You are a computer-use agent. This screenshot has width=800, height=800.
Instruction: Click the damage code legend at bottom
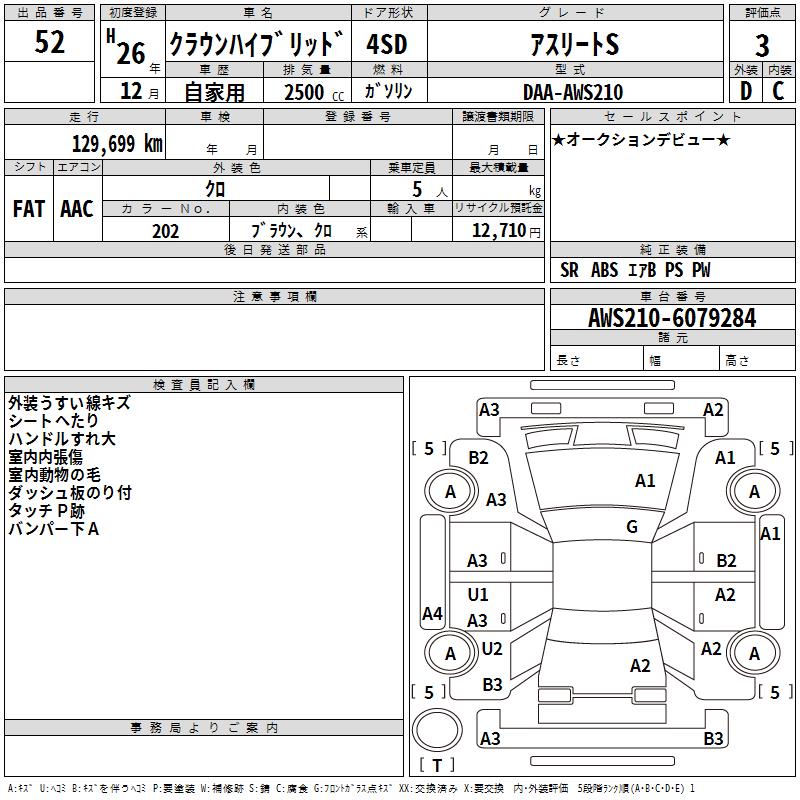[351, 788]
